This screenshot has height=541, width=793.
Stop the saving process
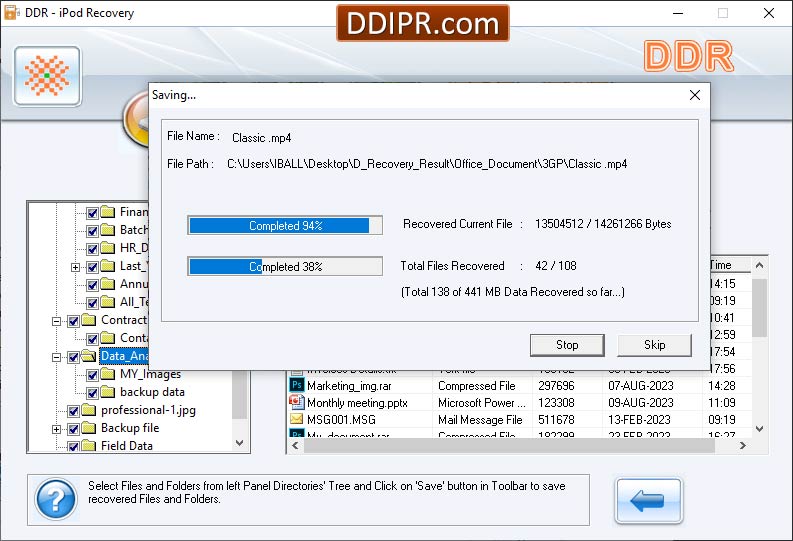(x=567, y=345)
